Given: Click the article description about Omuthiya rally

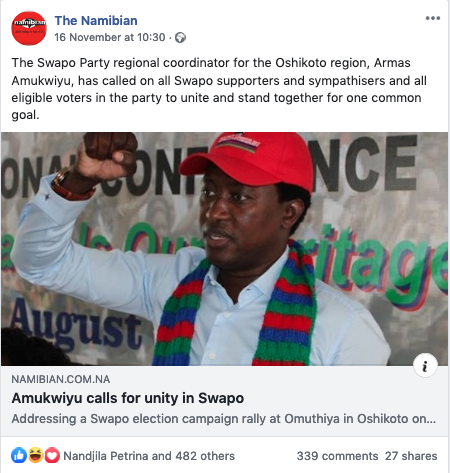Looking at the screenshot, I should [224, 419].
